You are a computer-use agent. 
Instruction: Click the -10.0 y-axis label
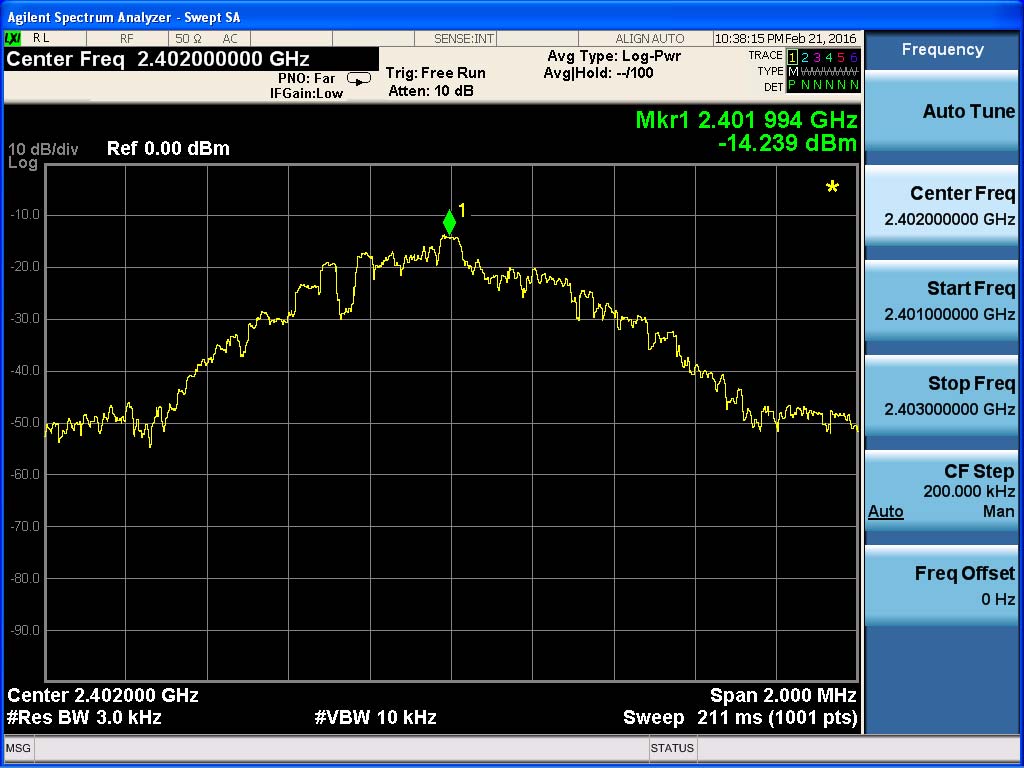point(24,215)
